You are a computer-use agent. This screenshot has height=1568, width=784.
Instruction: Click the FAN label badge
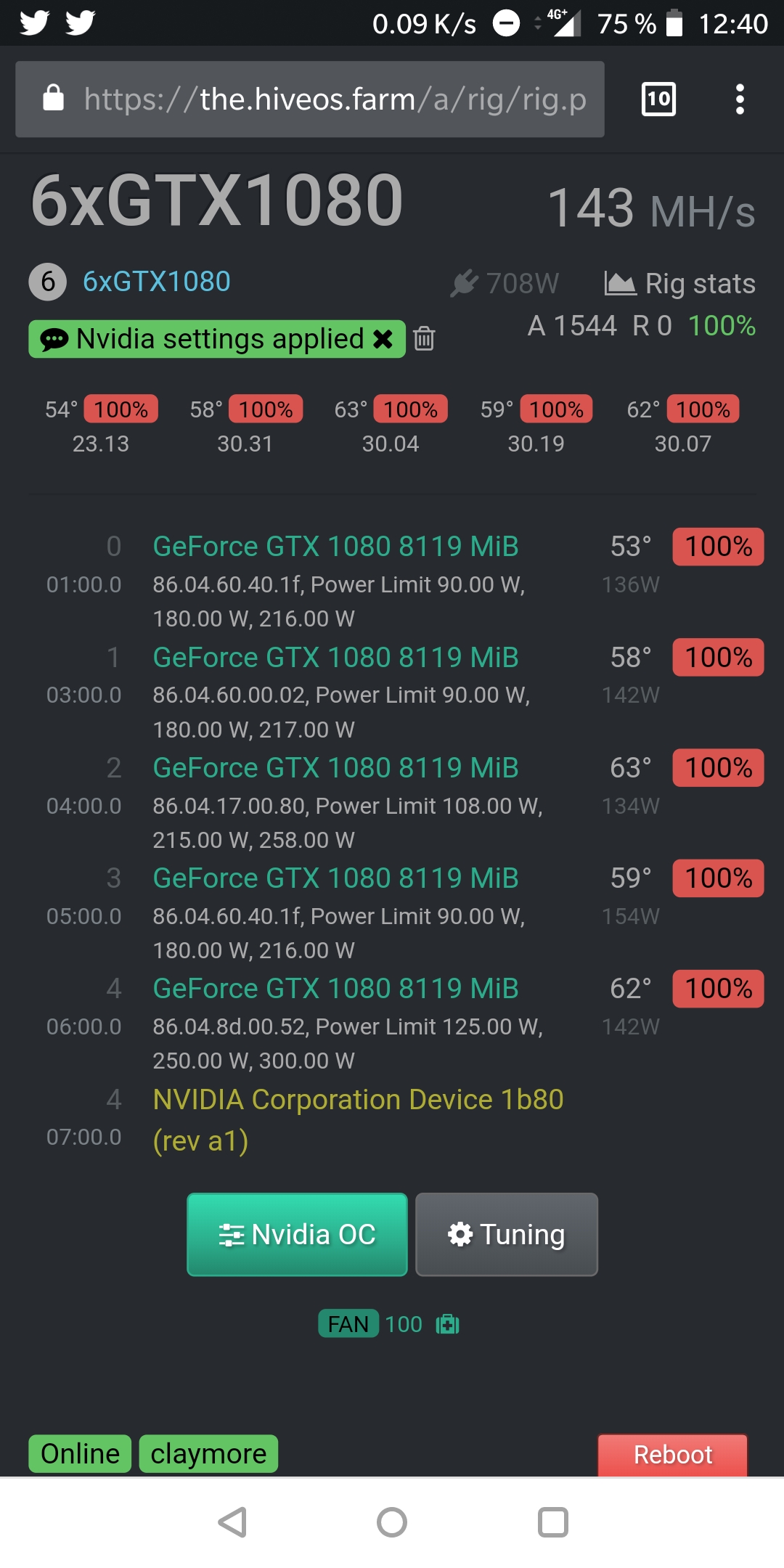click(x=348, y=1324)
